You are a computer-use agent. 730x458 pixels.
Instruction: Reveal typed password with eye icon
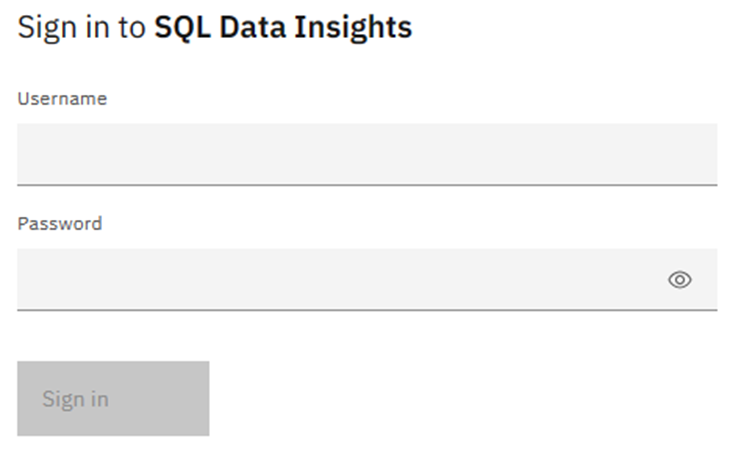point(679,280)
